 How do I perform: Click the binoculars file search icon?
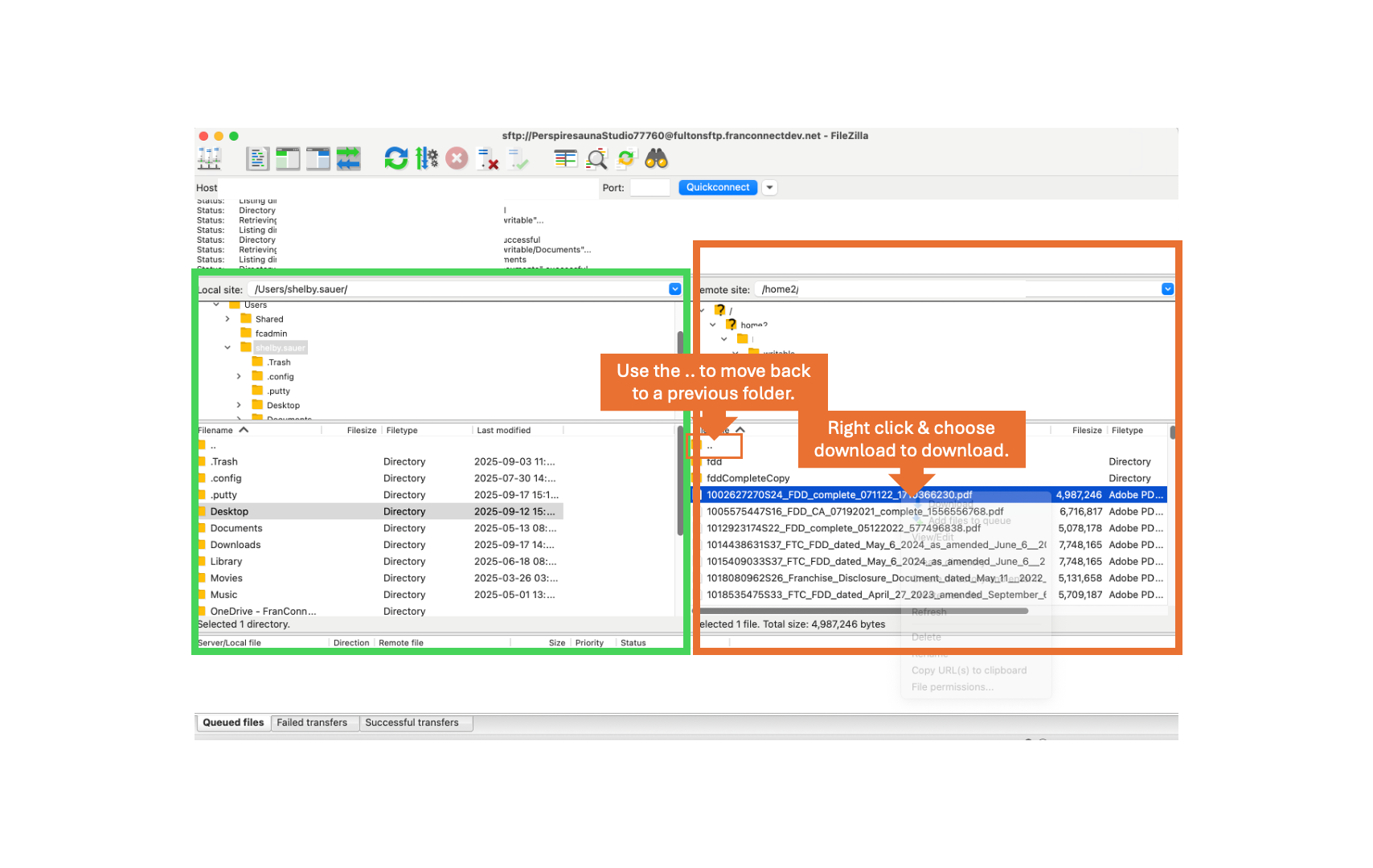click(x=656, y=158)
